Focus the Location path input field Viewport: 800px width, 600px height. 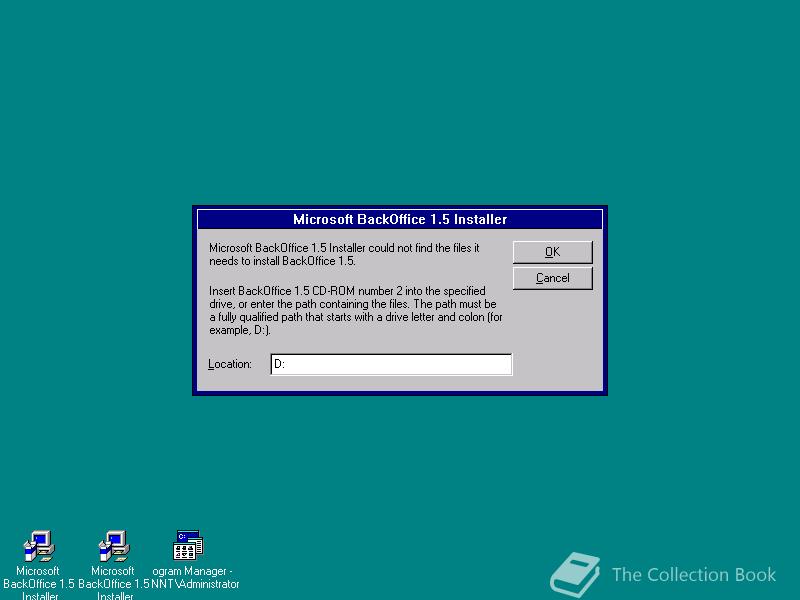(x=391, y=364)
